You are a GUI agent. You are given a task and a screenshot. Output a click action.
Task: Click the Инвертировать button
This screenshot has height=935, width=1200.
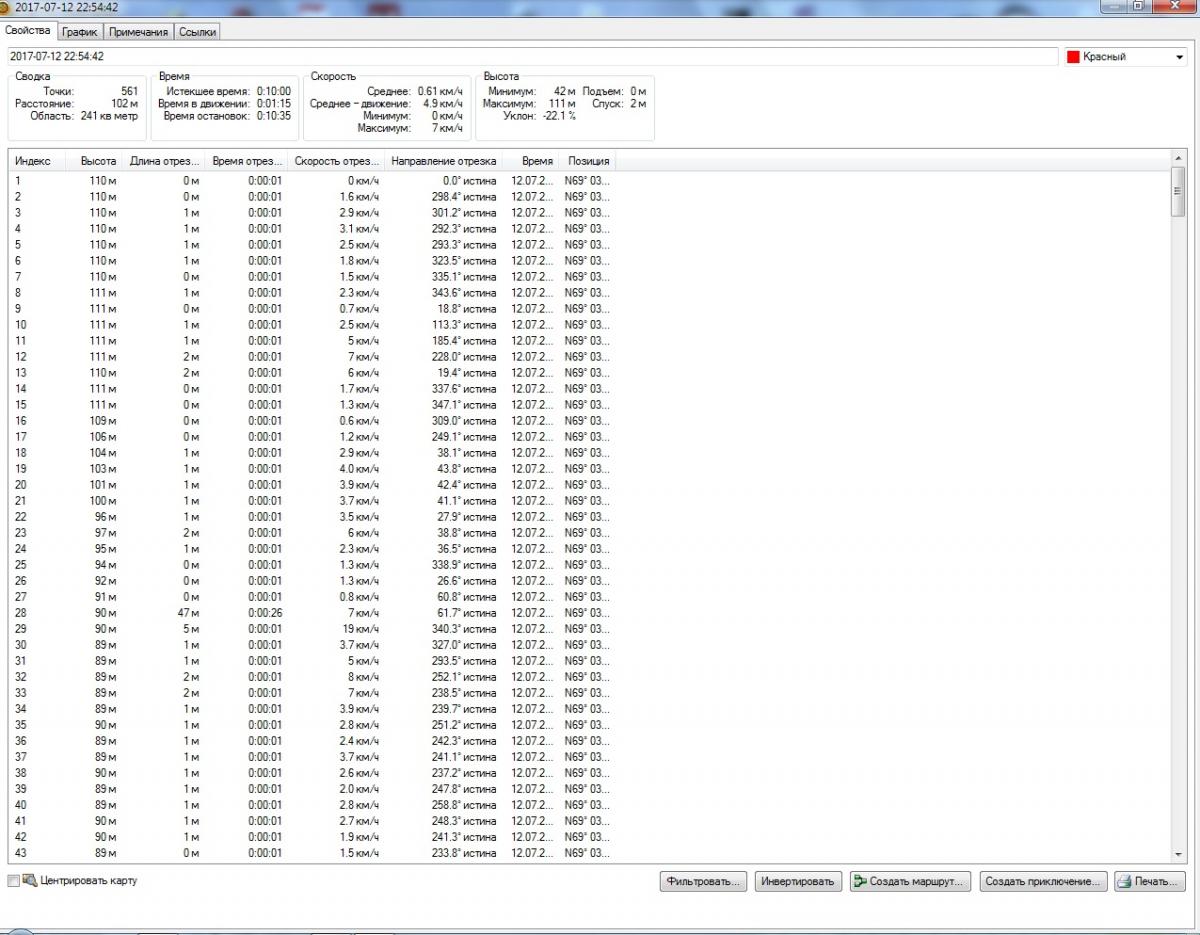(x=797, y=882)
